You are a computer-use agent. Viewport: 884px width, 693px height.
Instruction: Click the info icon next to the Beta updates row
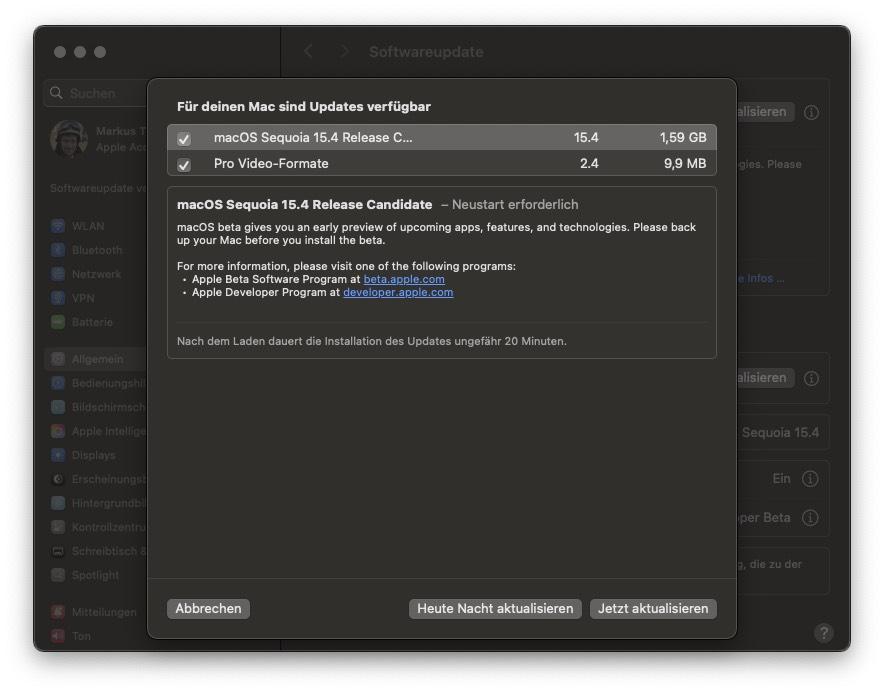810,518
